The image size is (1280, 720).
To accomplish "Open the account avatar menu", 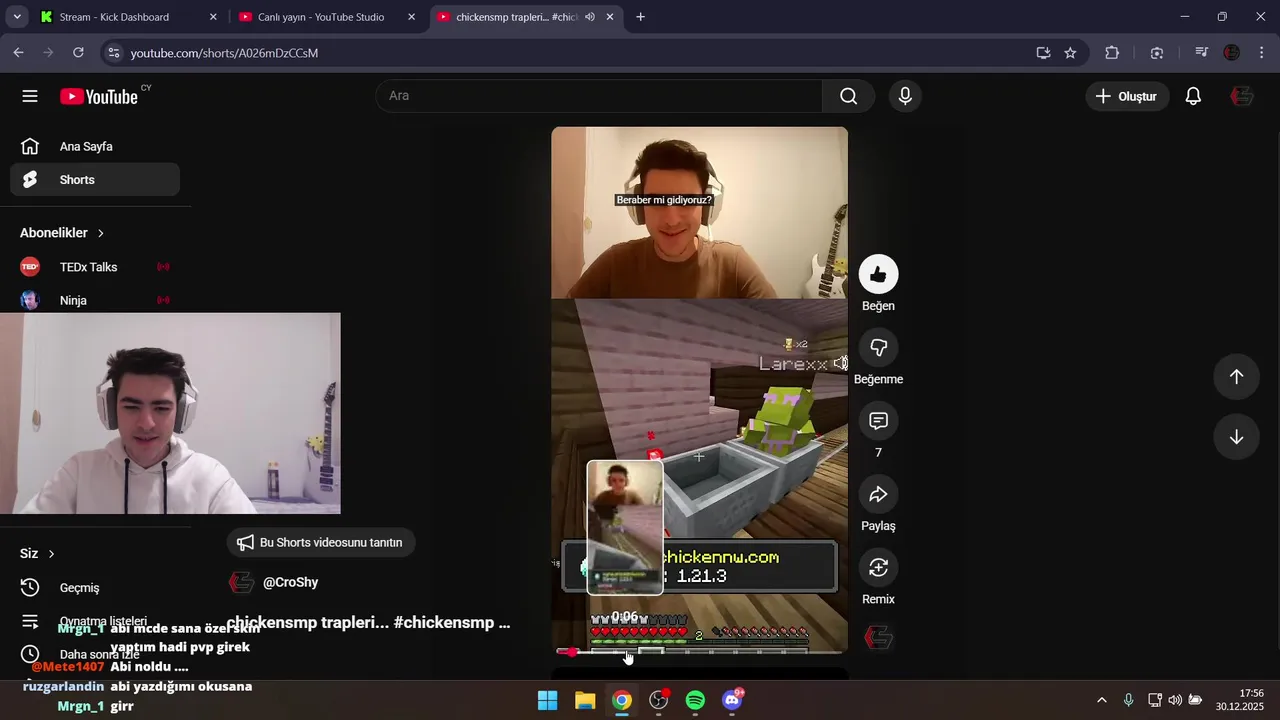I will 1242,96.
